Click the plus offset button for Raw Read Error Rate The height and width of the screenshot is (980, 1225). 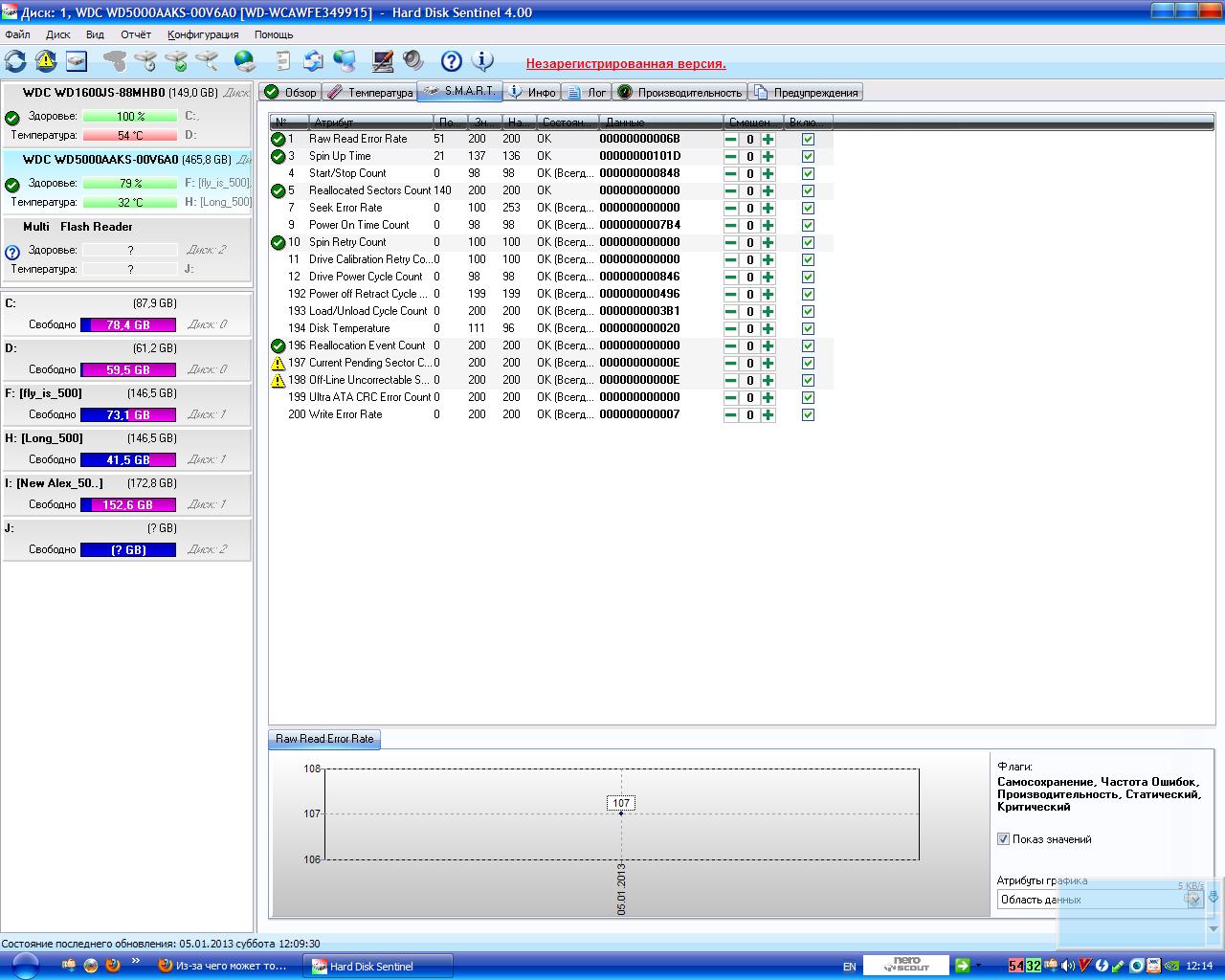coord(768,139)
